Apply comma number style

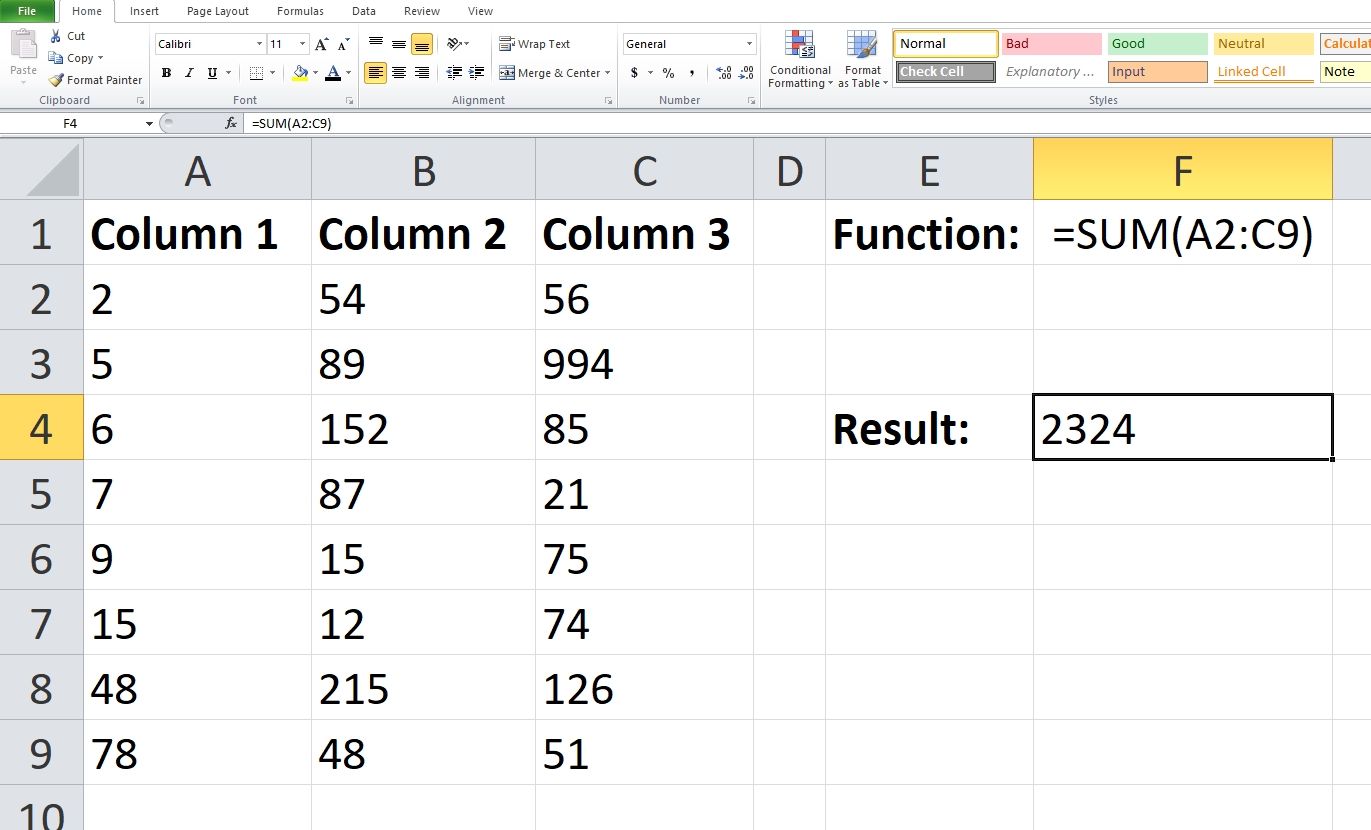point(691,73)
